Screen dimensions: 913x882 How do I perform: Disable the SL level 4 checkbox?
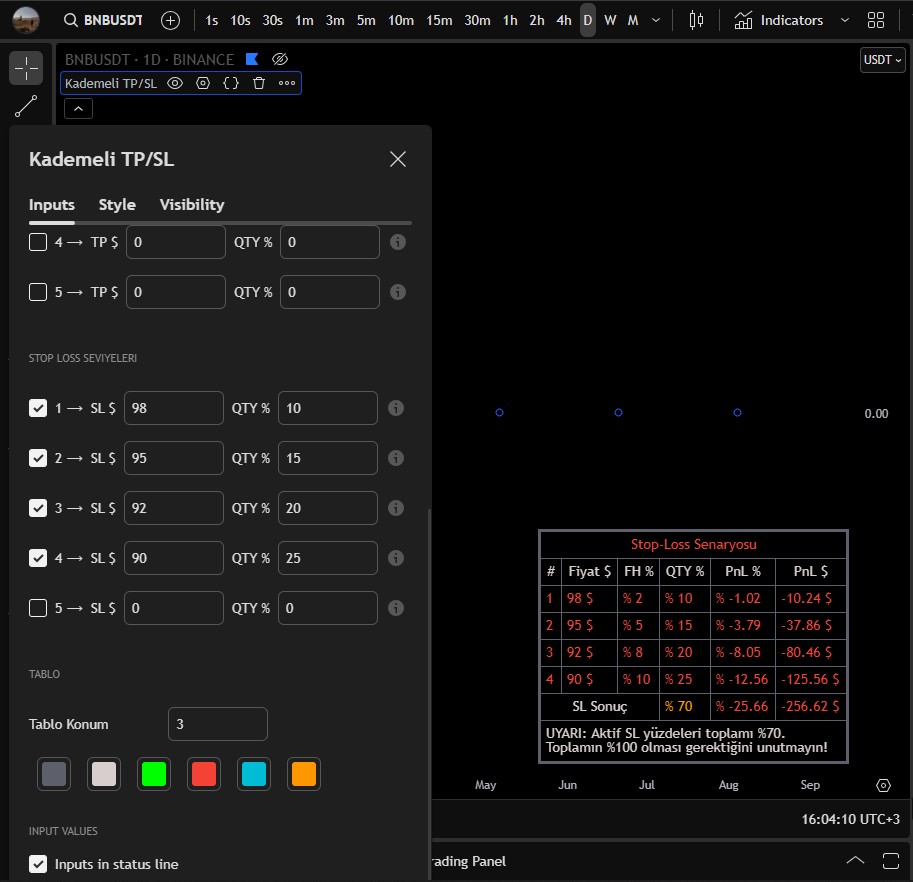[x=38, y=558]
